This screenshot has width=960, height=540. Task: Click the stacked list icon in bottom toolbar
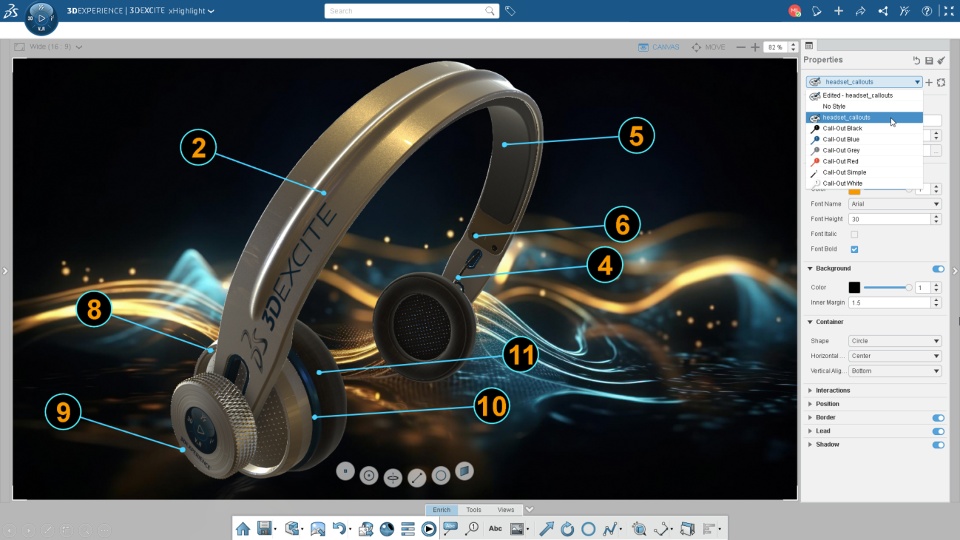(408, 528)
